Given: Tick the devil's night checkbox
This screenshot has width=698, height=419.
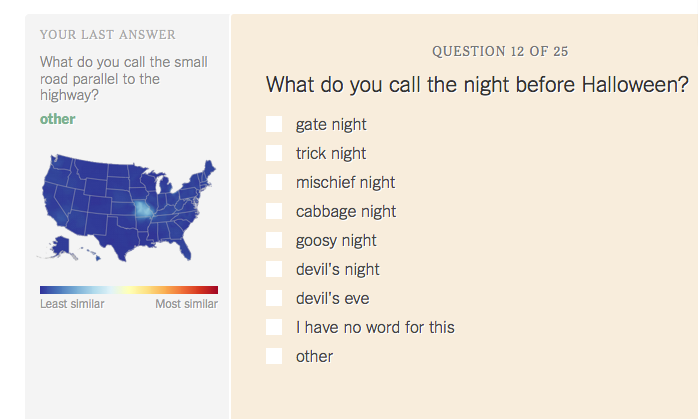Looking at the screenshot, I should tap(274, 269).
